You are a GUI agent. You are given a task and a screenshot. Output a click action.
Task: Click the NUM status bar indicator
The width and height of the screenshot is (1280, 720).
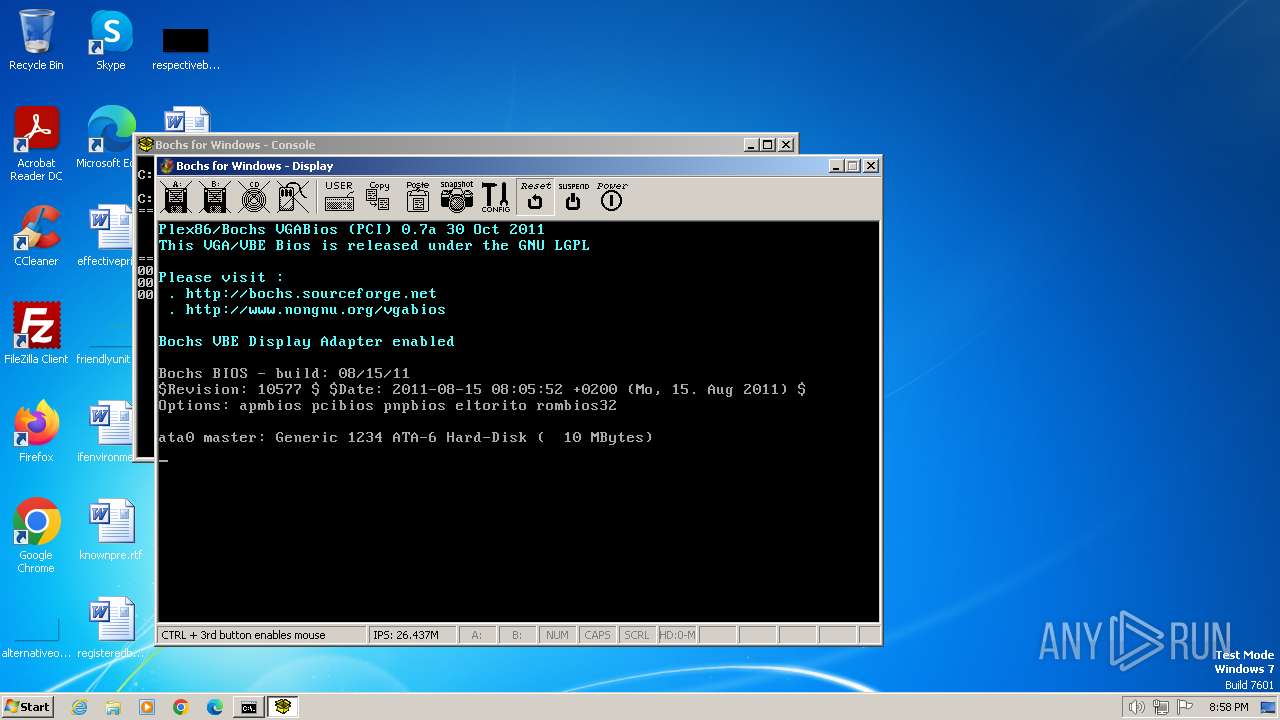pos(557,635)
